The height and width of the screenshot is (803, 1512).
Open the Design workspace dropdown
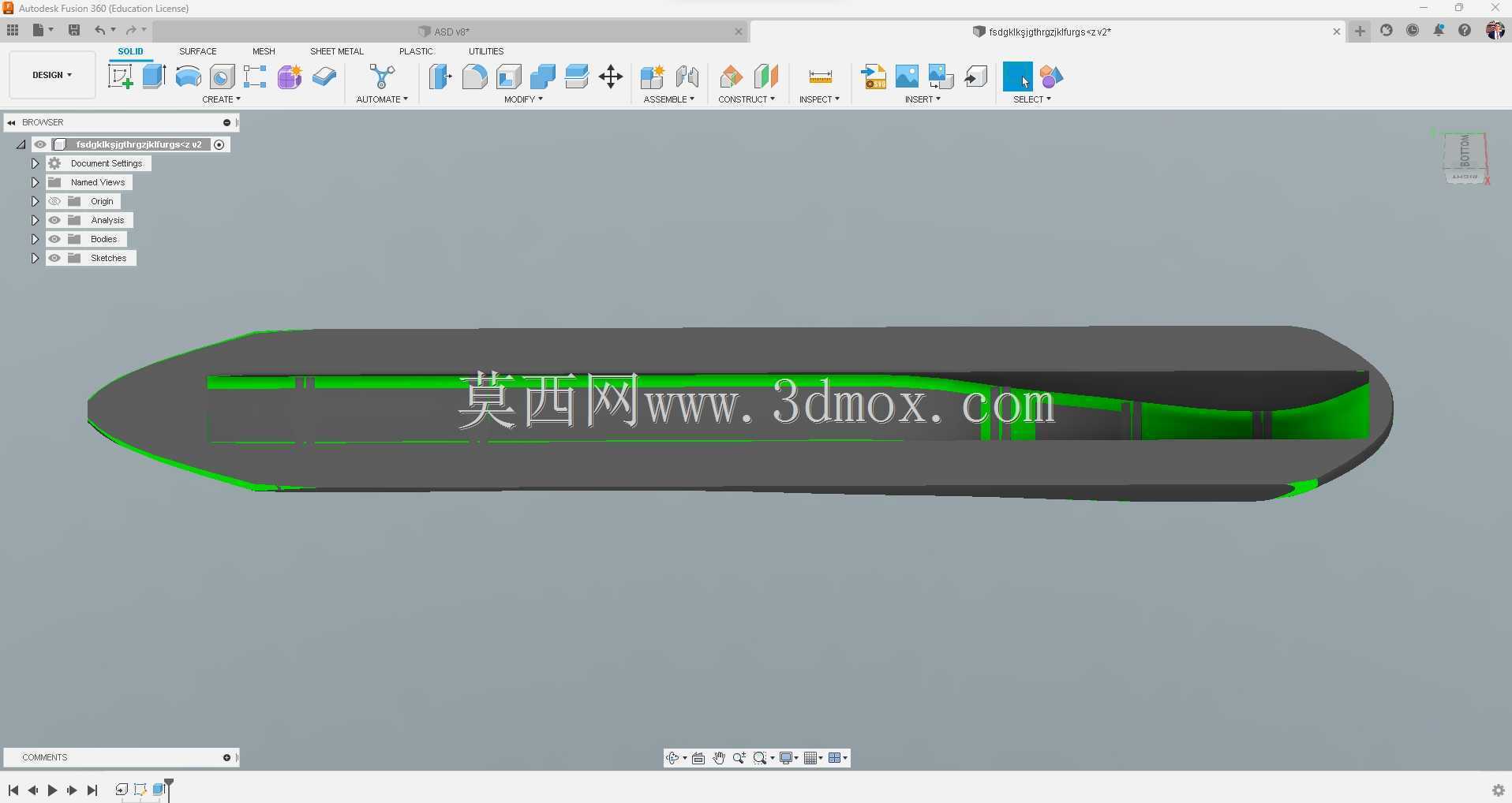(x=52, y=75)
